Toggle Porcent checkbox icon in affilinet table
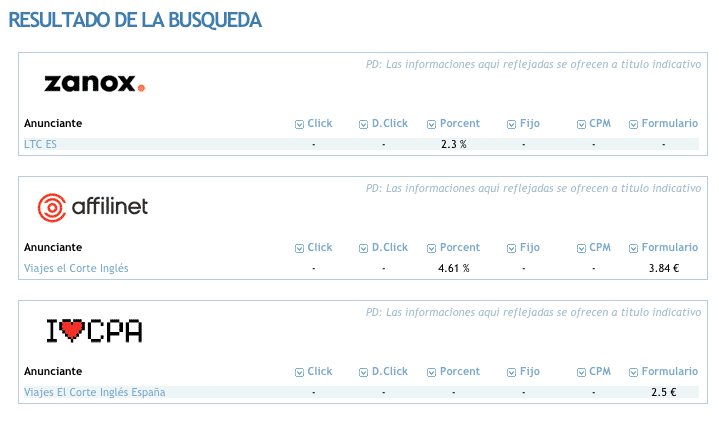The height and width of the screenshot is (421, 719). pyautogui.click(x=431, y=248)
